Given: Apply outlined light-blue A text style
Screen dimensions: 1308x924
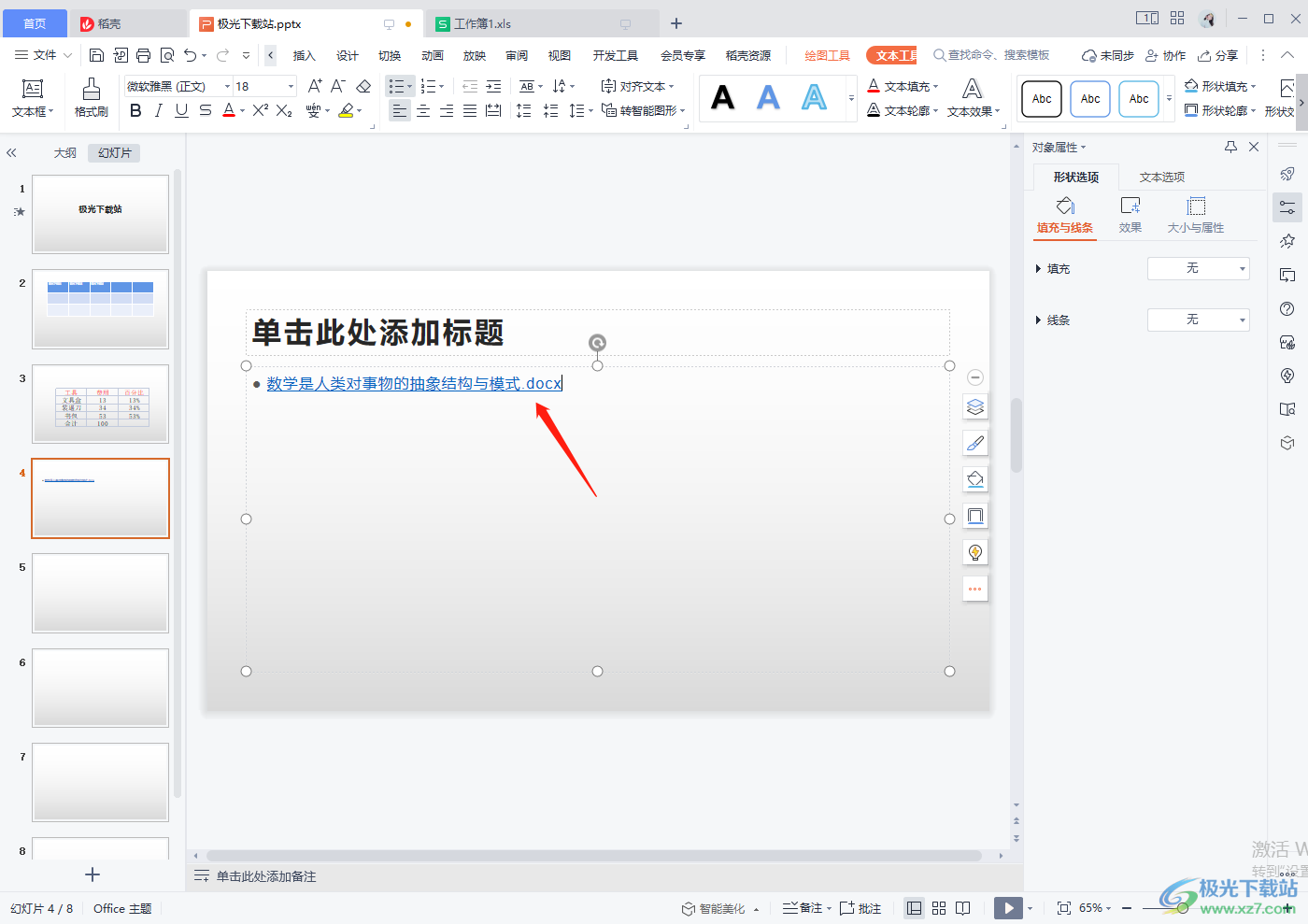Looking at the screenshot, I should 815,97.
